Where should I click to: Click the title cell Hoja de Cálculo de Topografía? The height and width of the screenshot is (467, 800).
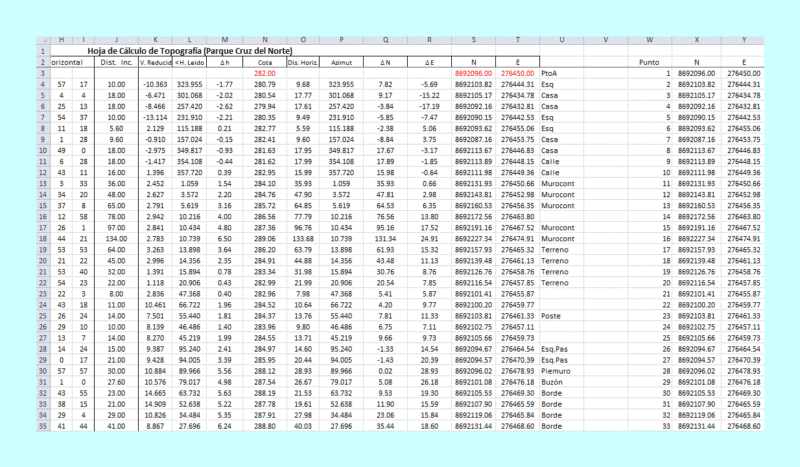click(x=189, y=51)
